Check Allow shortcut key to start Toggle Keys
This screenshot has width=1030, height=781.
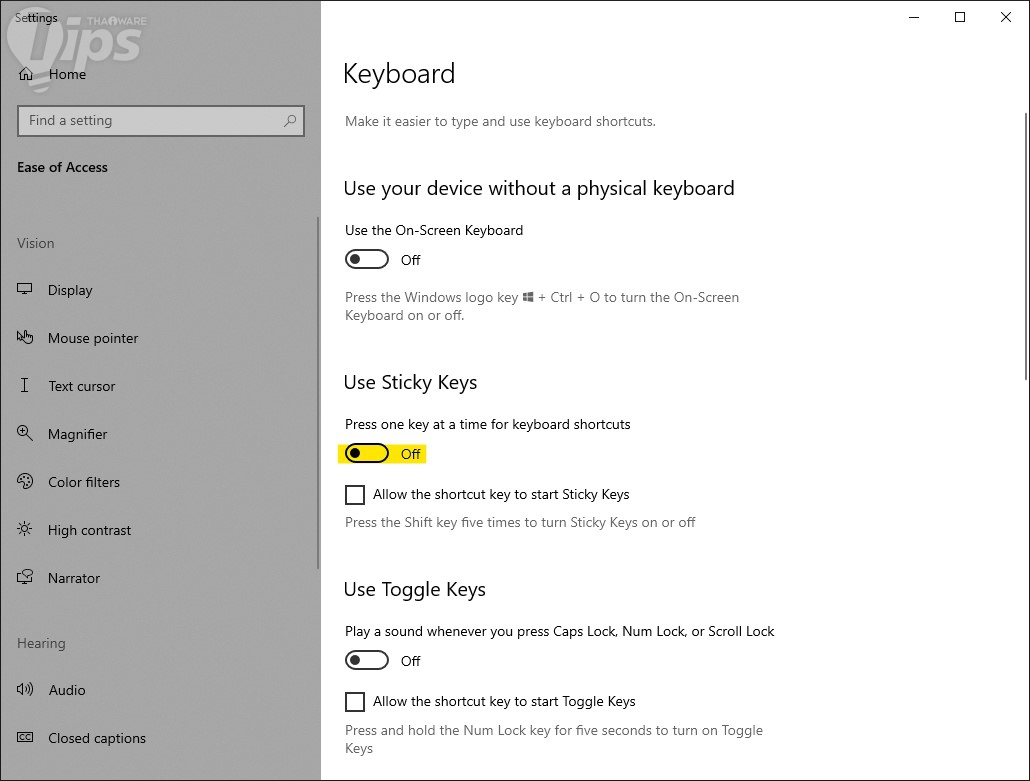pyautogui.click(x=355, y=702)
